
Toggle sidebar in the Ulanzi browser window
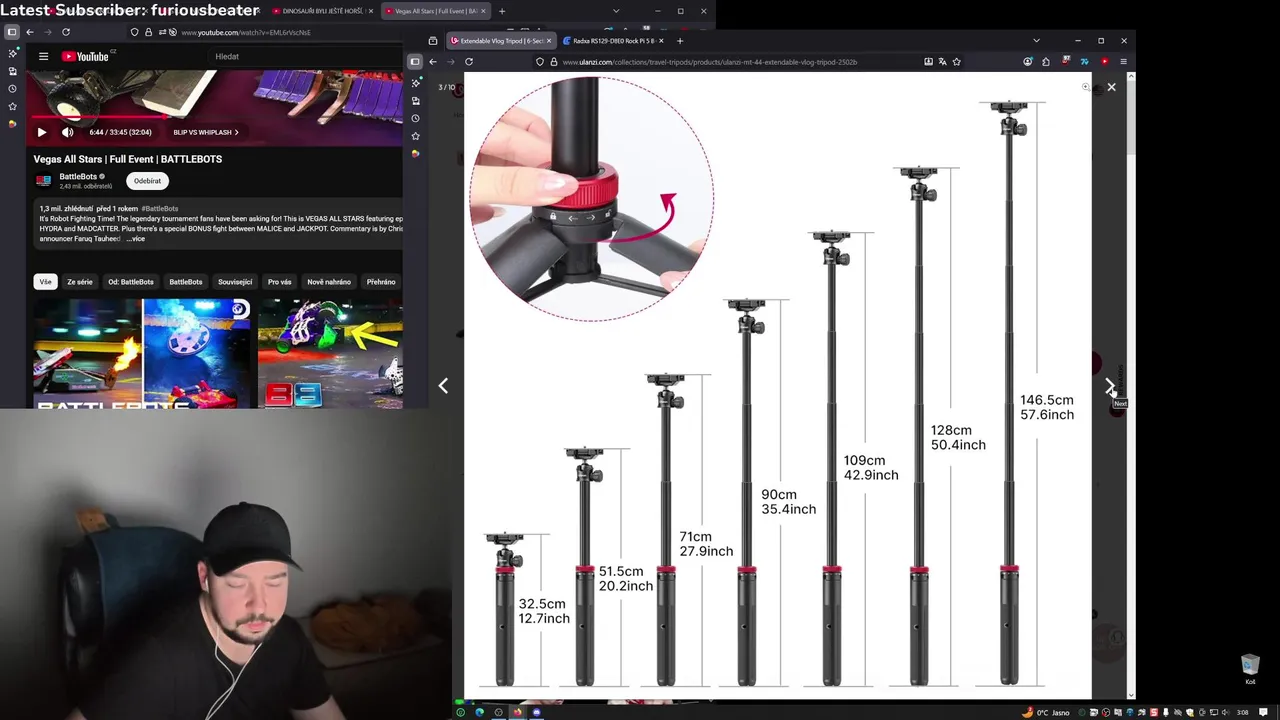(415, 62)
